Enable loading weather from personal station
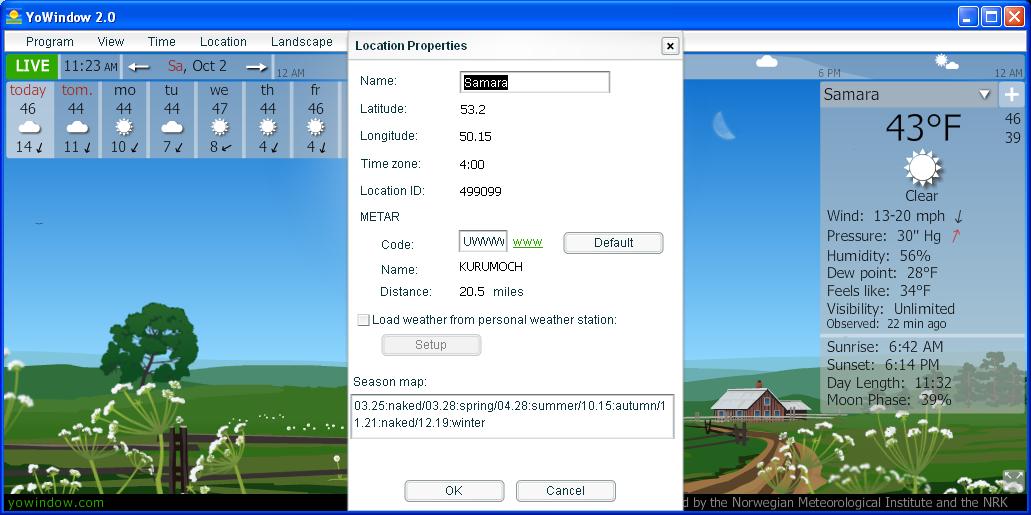Screen dimensions: 1031x515 coord(364,320)
